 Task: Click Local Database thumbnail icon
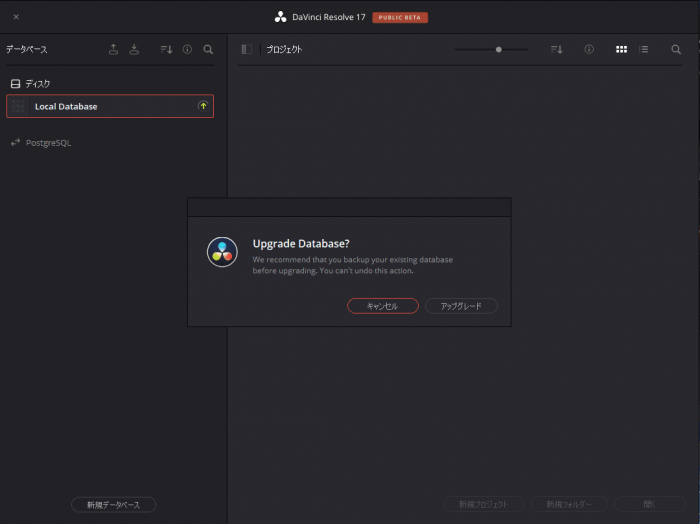pyautogui.click(x=18, y=106)
